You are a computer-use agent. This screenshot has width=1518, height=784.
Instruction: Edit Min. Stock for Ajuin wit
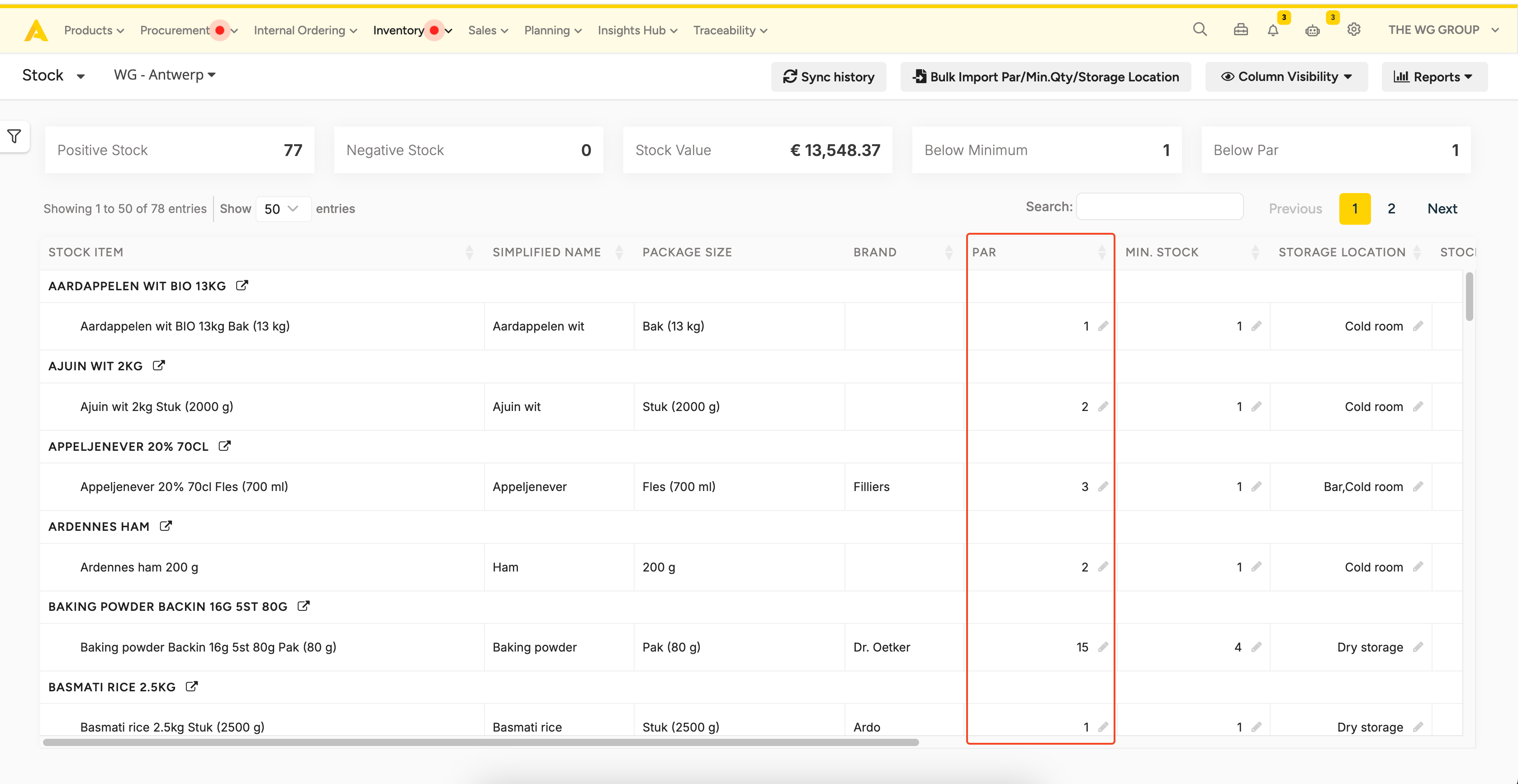pyautogui.click(x=1257, y=406)
